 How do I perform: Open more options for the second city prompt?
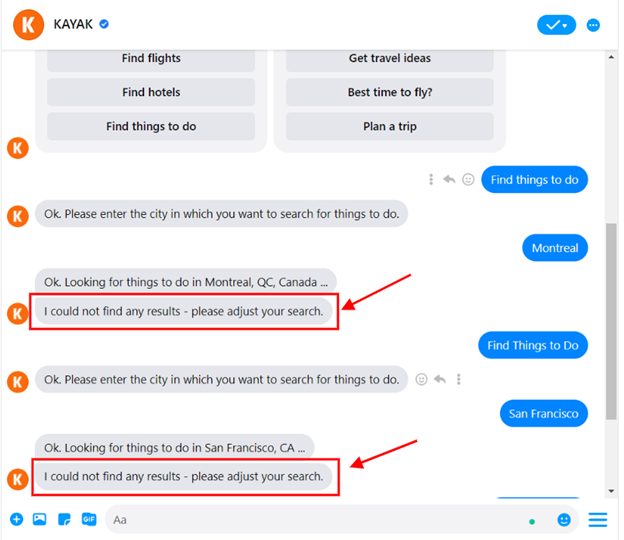[x=459, y=380]
